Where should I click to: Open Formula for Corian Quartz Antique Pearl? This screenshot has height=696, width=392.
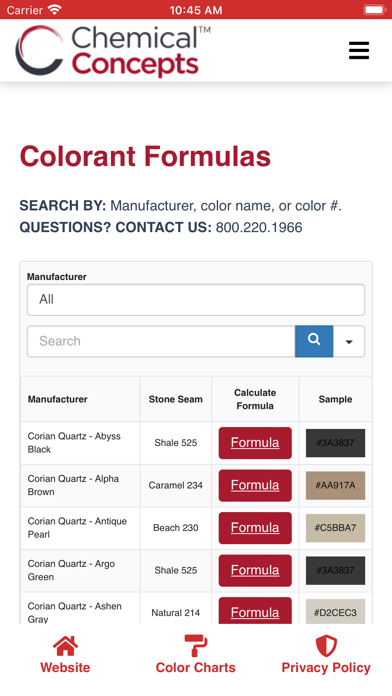(x=255, y=528)
